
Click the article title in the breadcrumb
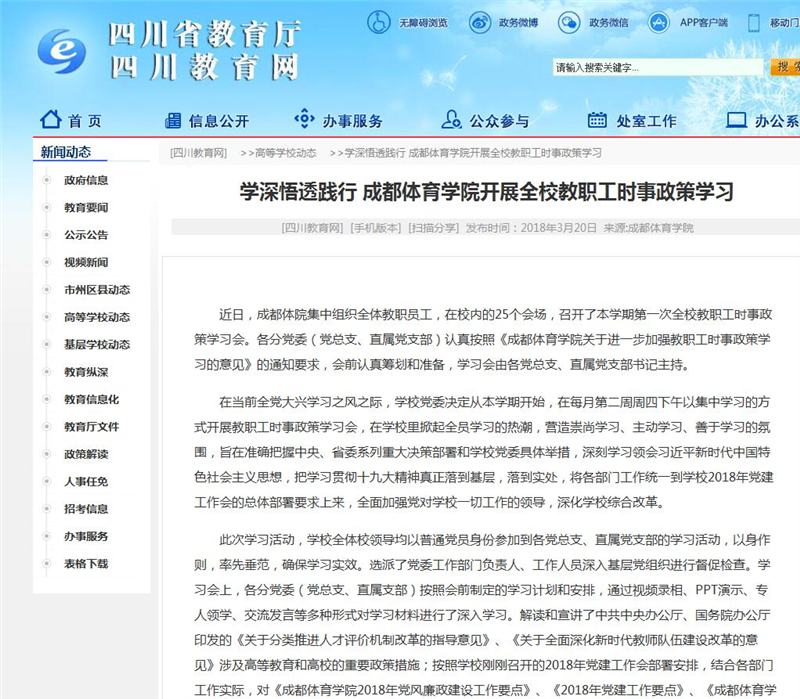pyautogui.click(x=473, y=153)
